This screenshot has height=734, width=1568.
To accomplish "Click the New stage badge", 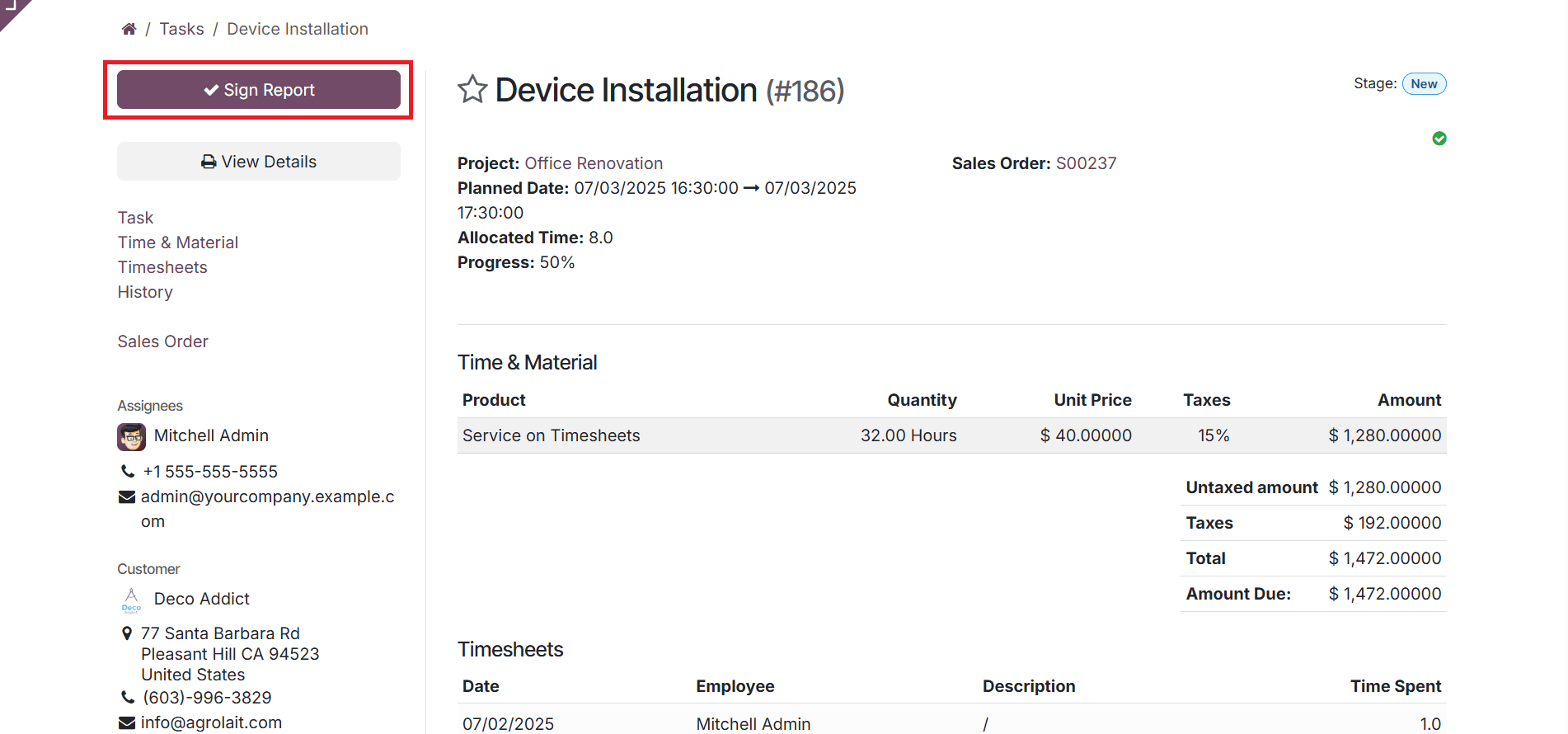I will pyautogui.click(x=1424, y=84).
